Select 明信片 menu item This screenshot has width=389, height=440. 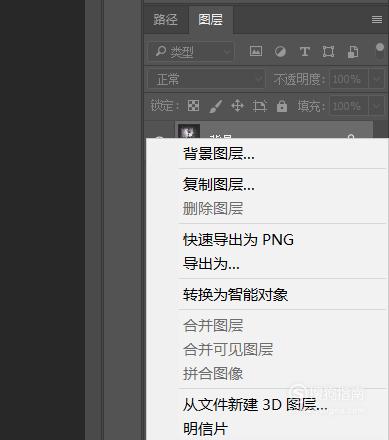[x=205, y=429]
